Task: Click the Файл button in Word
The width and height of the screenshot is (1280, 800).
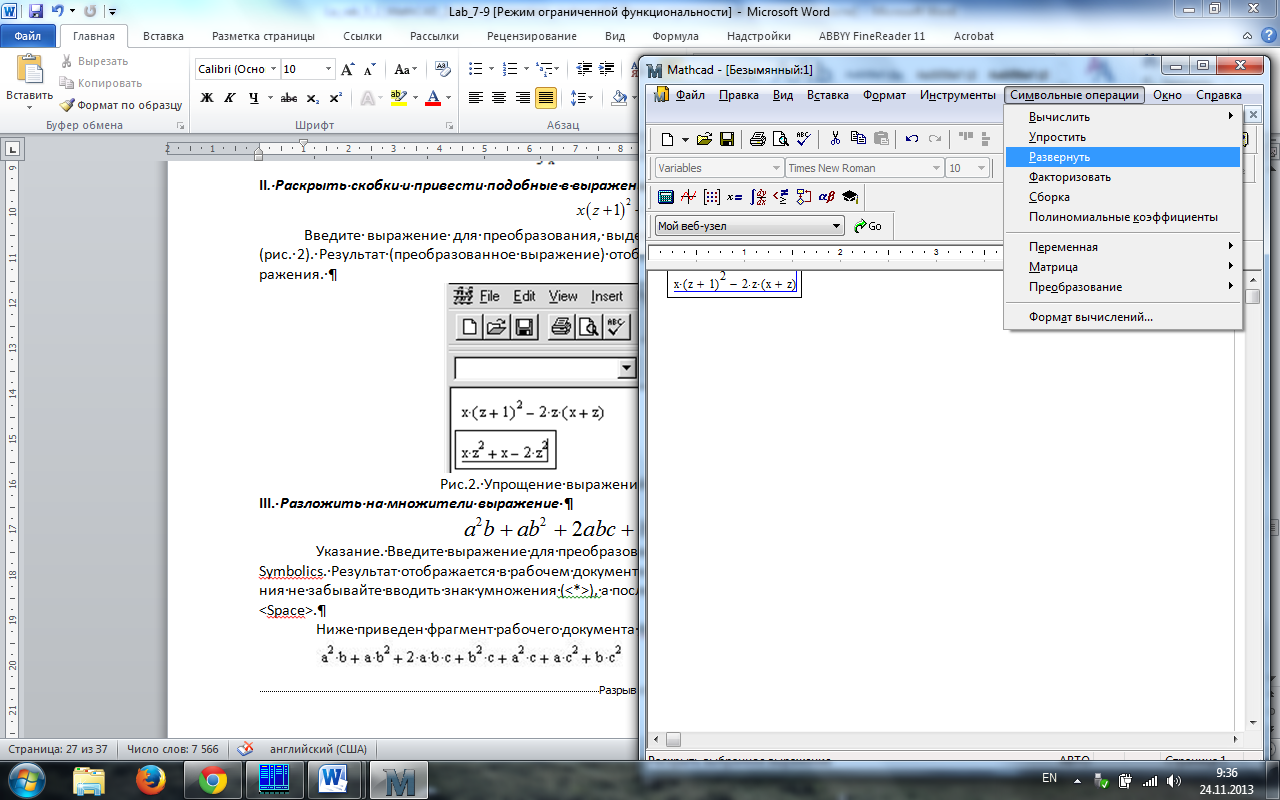Action: 28,36
